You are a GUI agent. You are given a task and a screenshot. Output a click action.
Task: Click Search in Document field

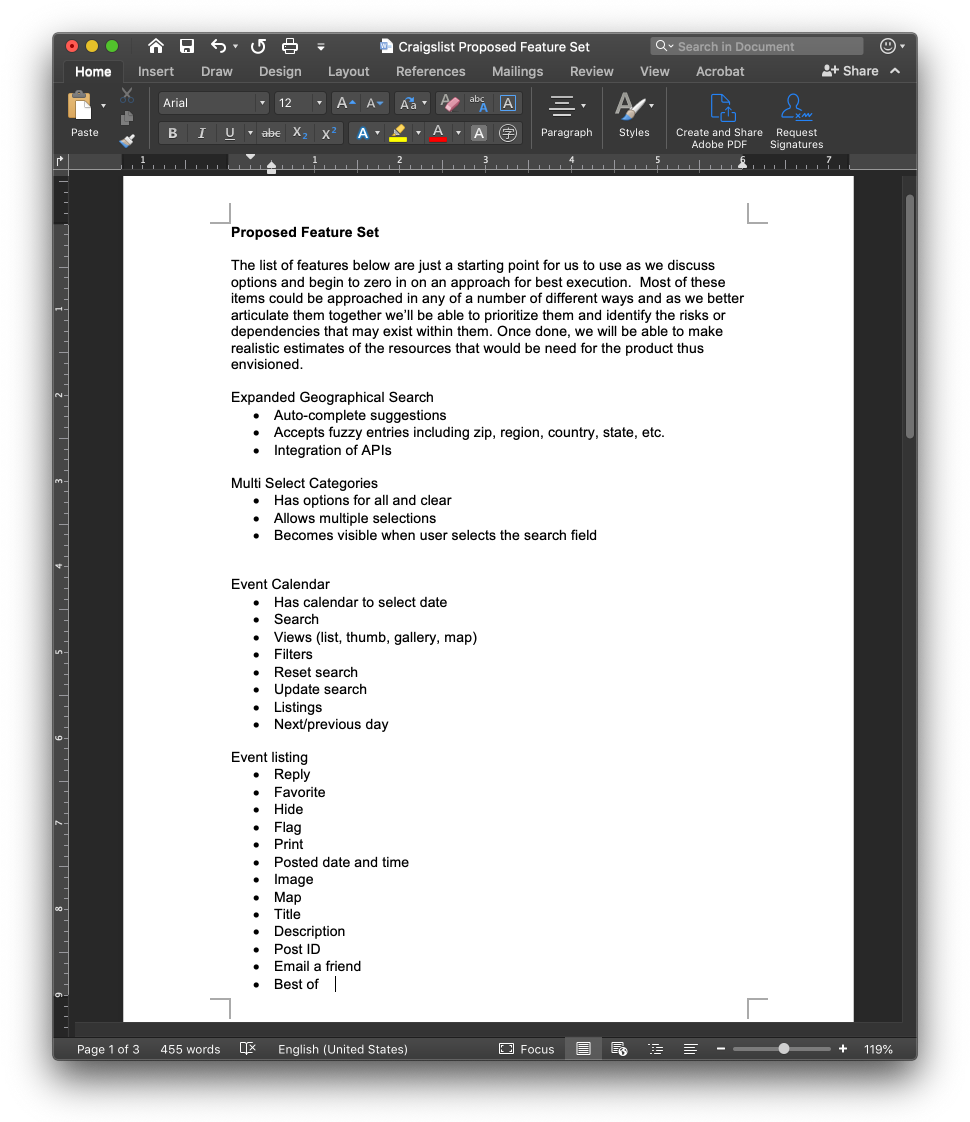[x=757, y=47]
